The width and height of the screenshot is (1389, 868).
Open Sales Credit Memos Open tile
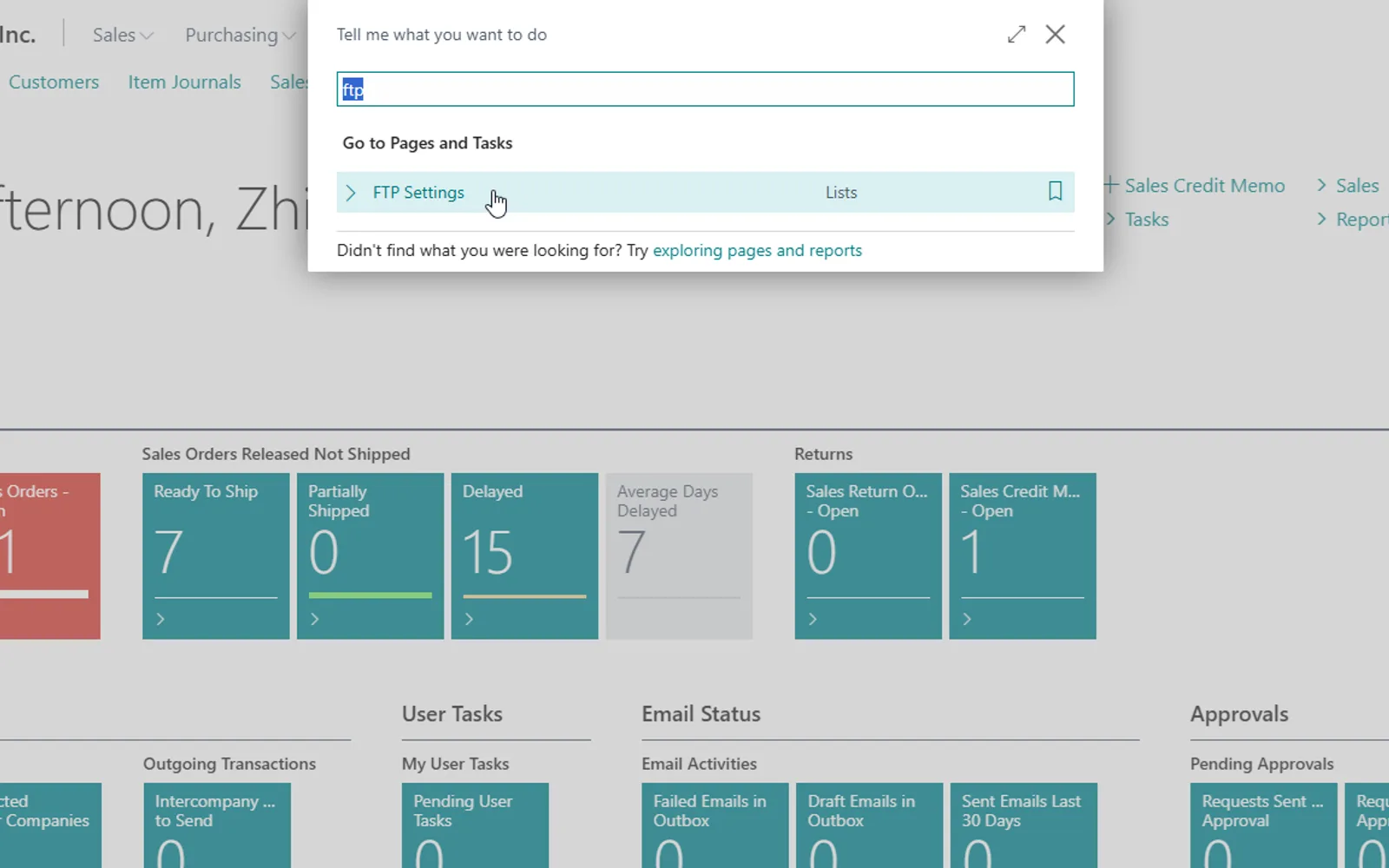pyautogui.click(x=1023, y=556)
